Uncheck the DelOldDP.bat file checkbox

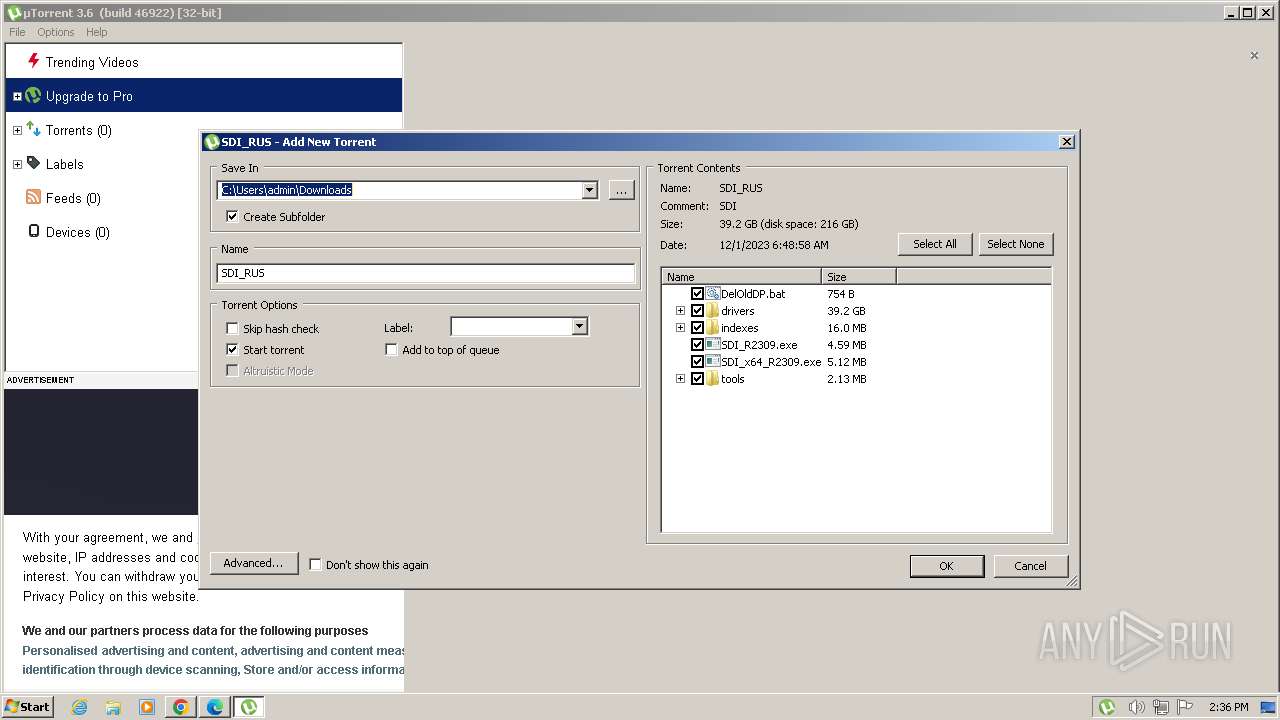coord(697,294)
